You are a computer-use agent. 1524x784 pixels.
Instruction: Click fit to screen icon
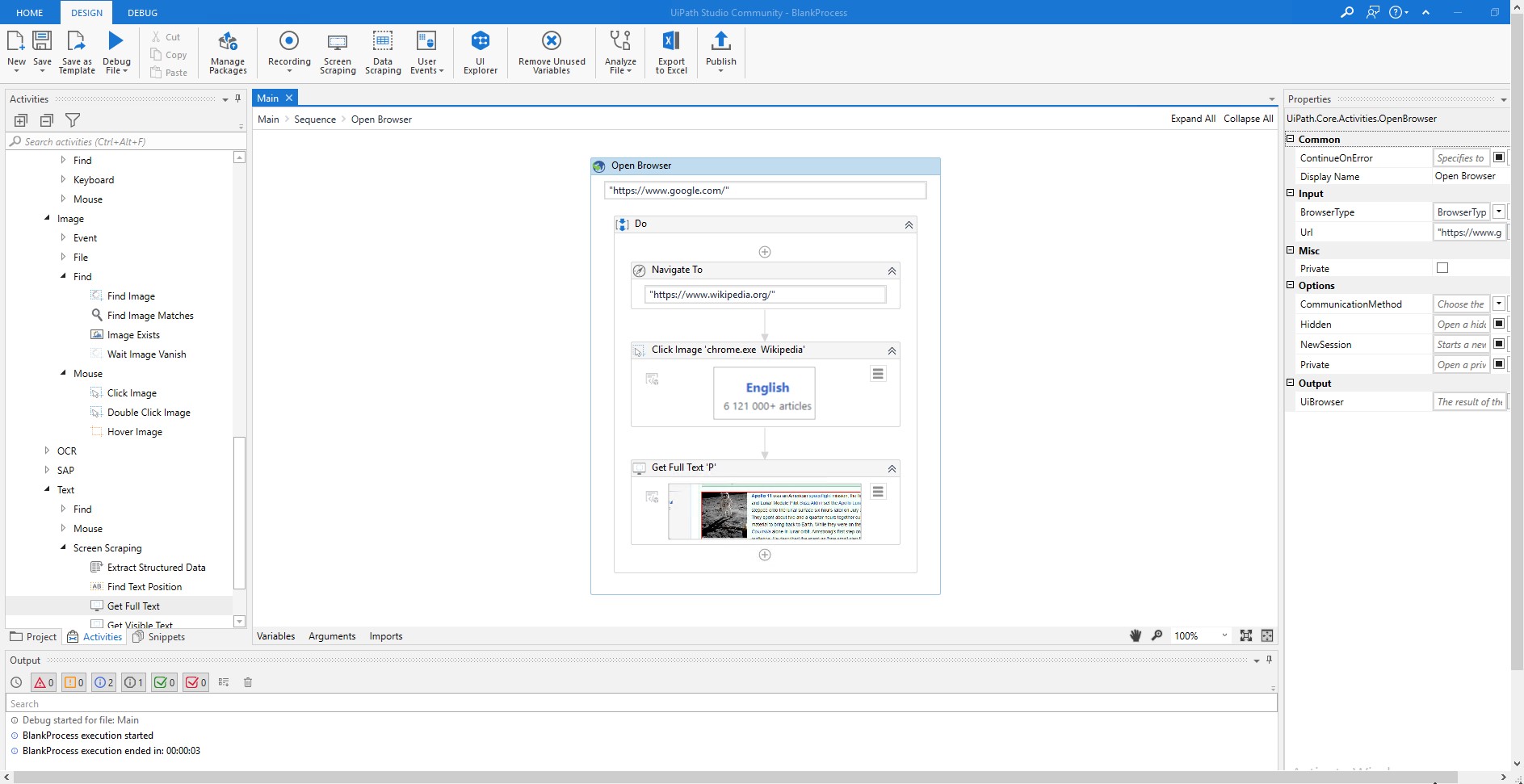pyautogui.click(x=1246, y=635)
